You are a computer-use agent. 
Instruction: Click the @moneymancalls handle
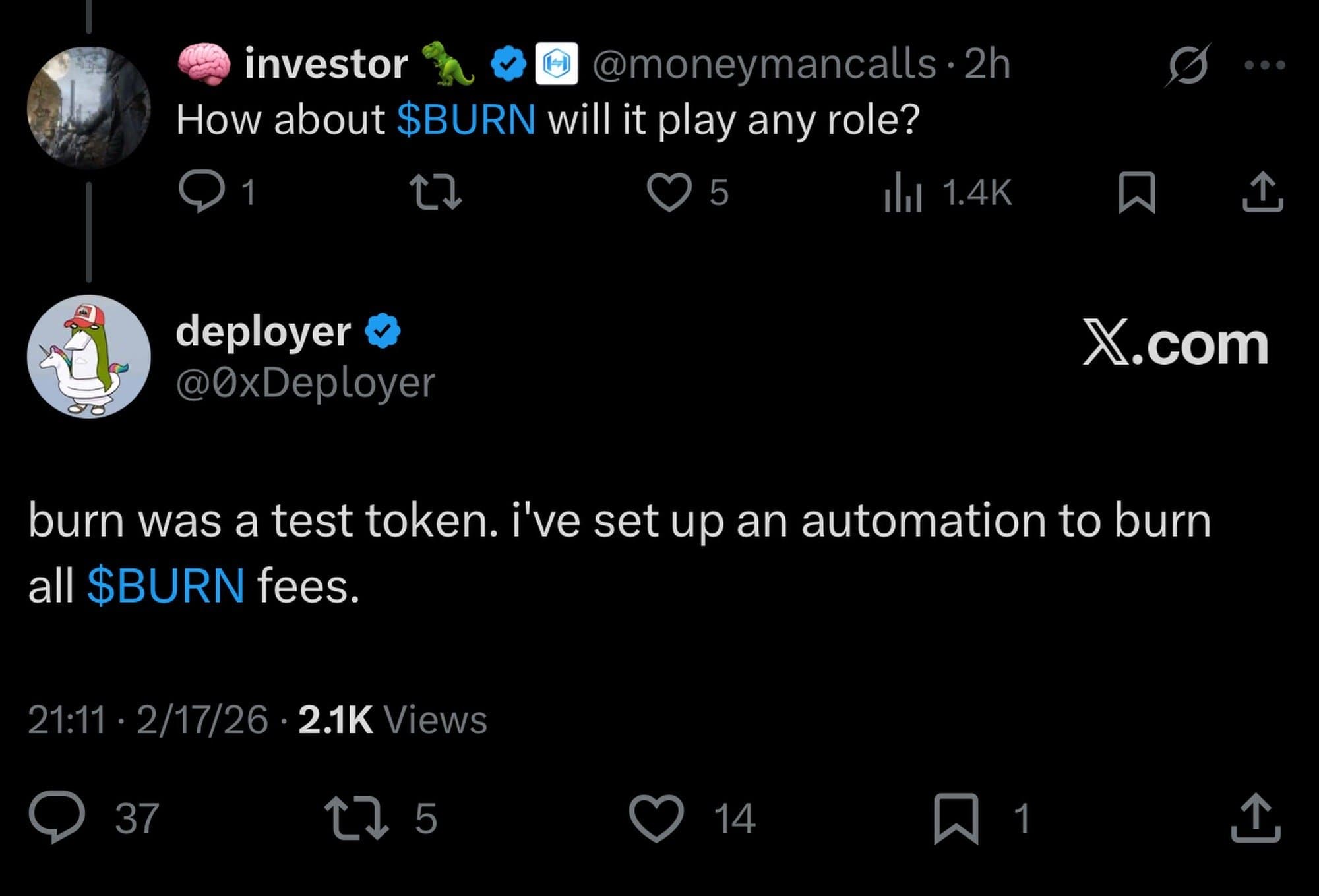pos(764,65)
